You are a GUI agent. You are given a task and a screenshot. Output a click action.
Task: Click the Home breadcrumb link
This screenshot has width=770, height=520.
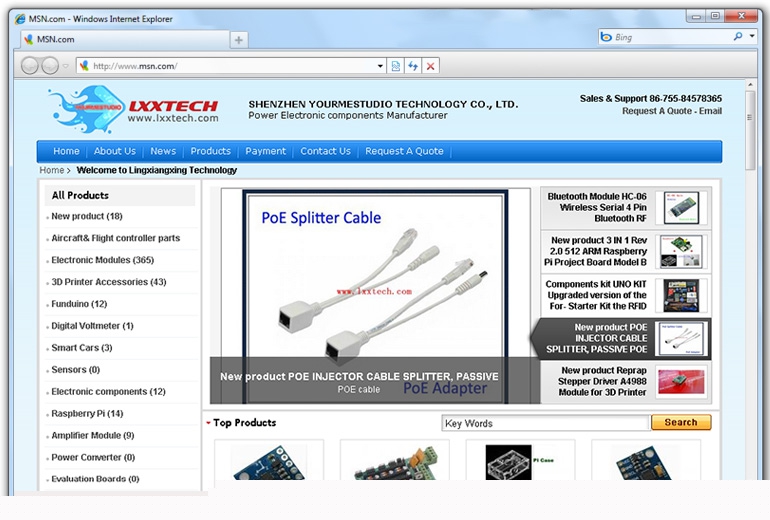[x=52, y=170]
